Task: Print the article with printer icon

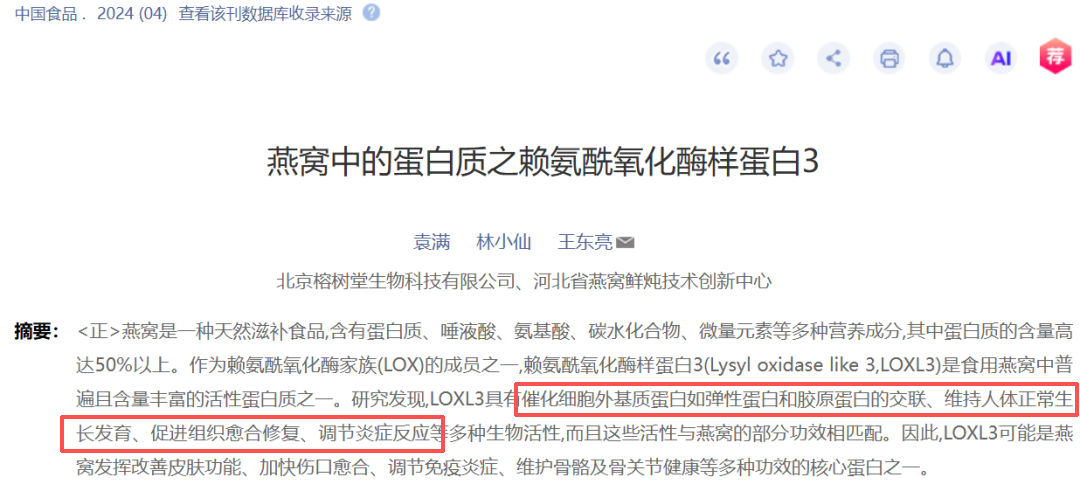Action: pyautogui.click(x=889, y=59)
